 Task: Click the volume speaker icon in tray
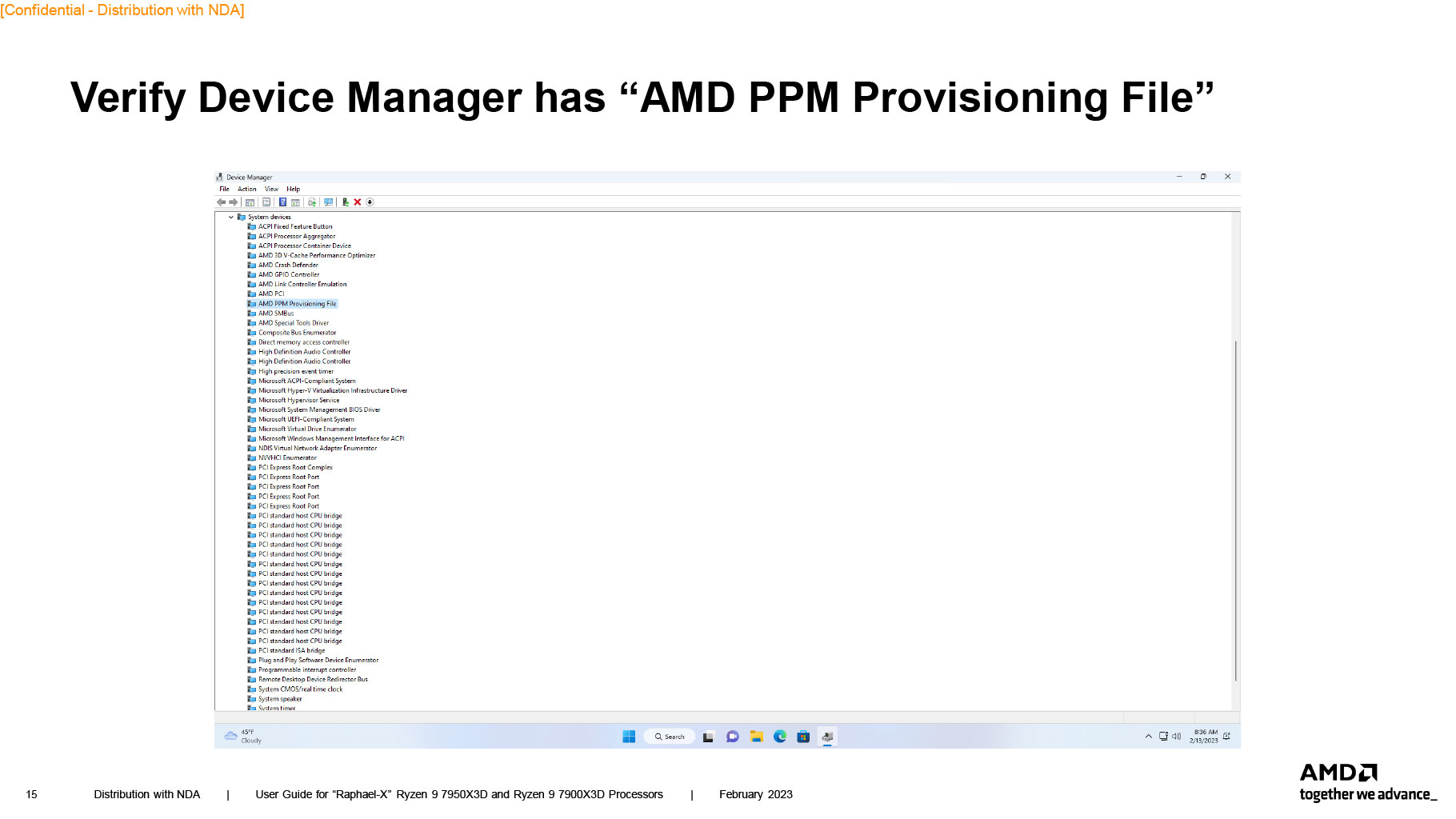click(x=1177, y=737)
